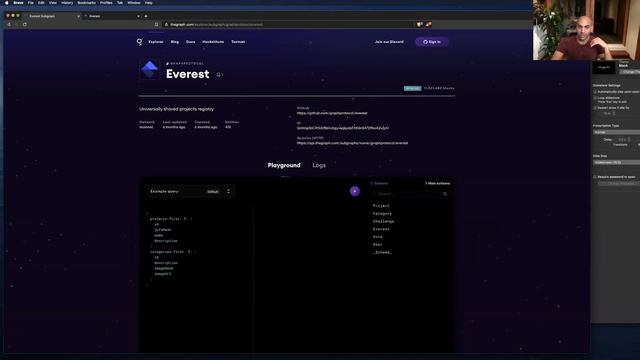Open the User schema type
The height and width of the screenshot is (360, 640).
point(378,244)
